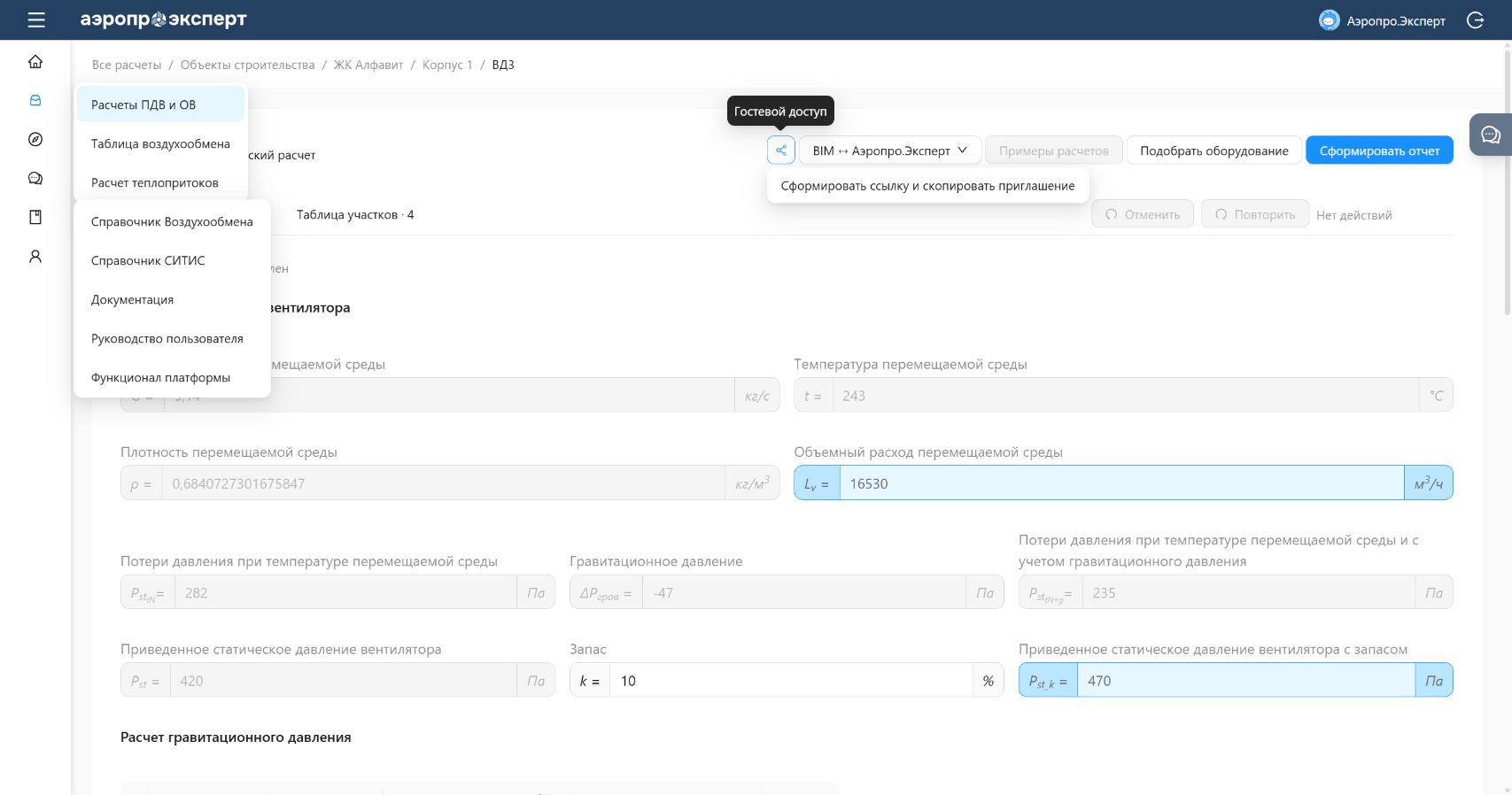Screen dimensions: 1512x795
Task: Click the density ρ field
Action: 443,483
